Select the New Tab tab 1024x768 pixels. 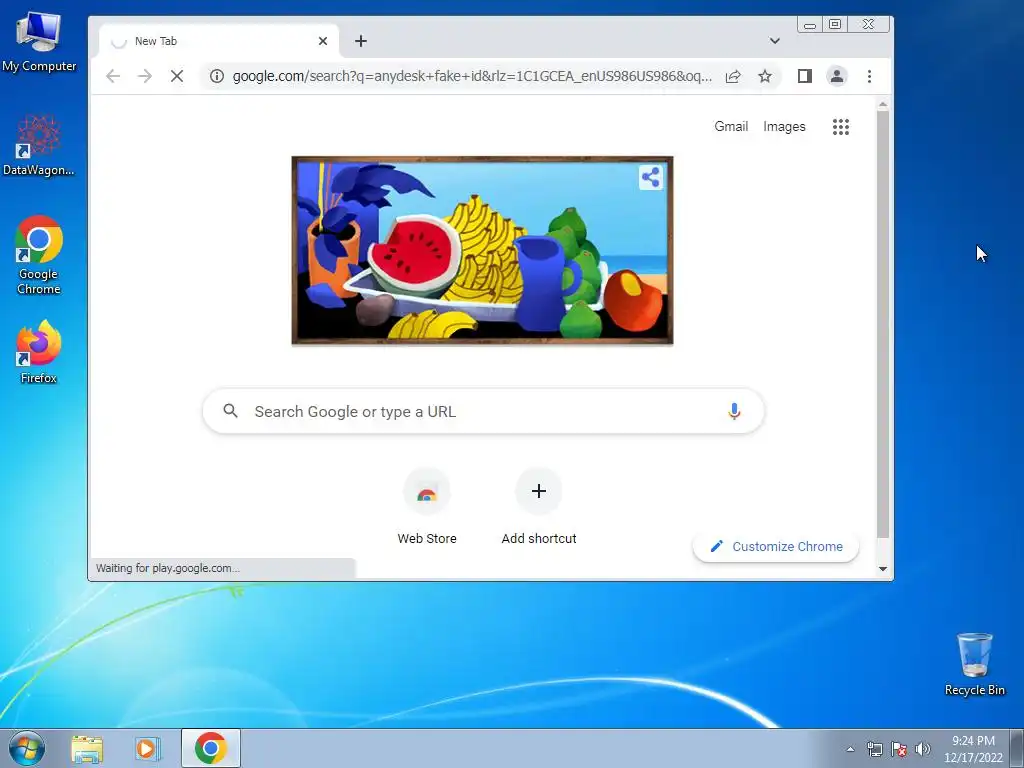pyautogui.click(x=219, y=41)
